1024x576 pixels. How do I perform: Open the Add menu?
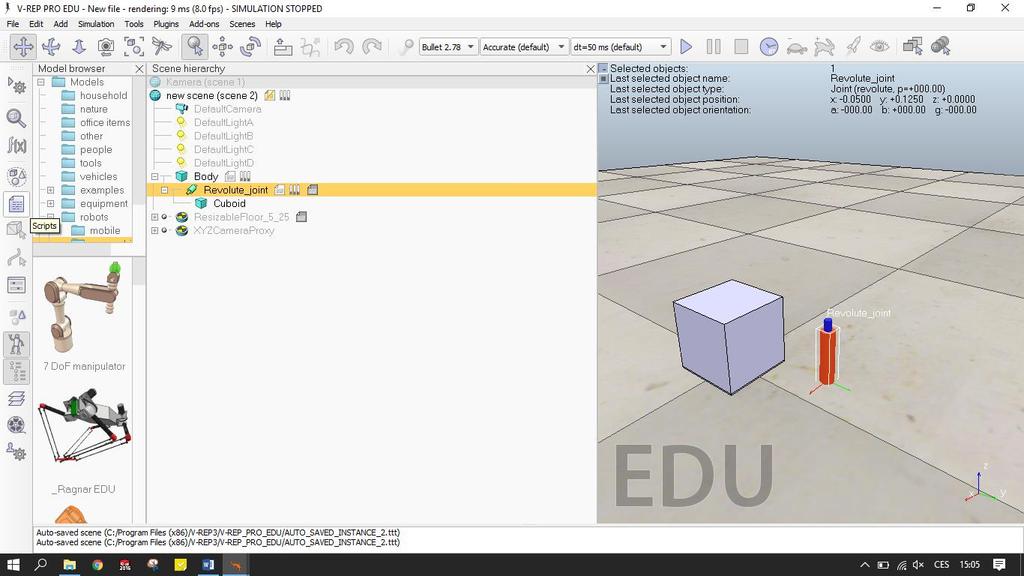(x=61, y=24)
